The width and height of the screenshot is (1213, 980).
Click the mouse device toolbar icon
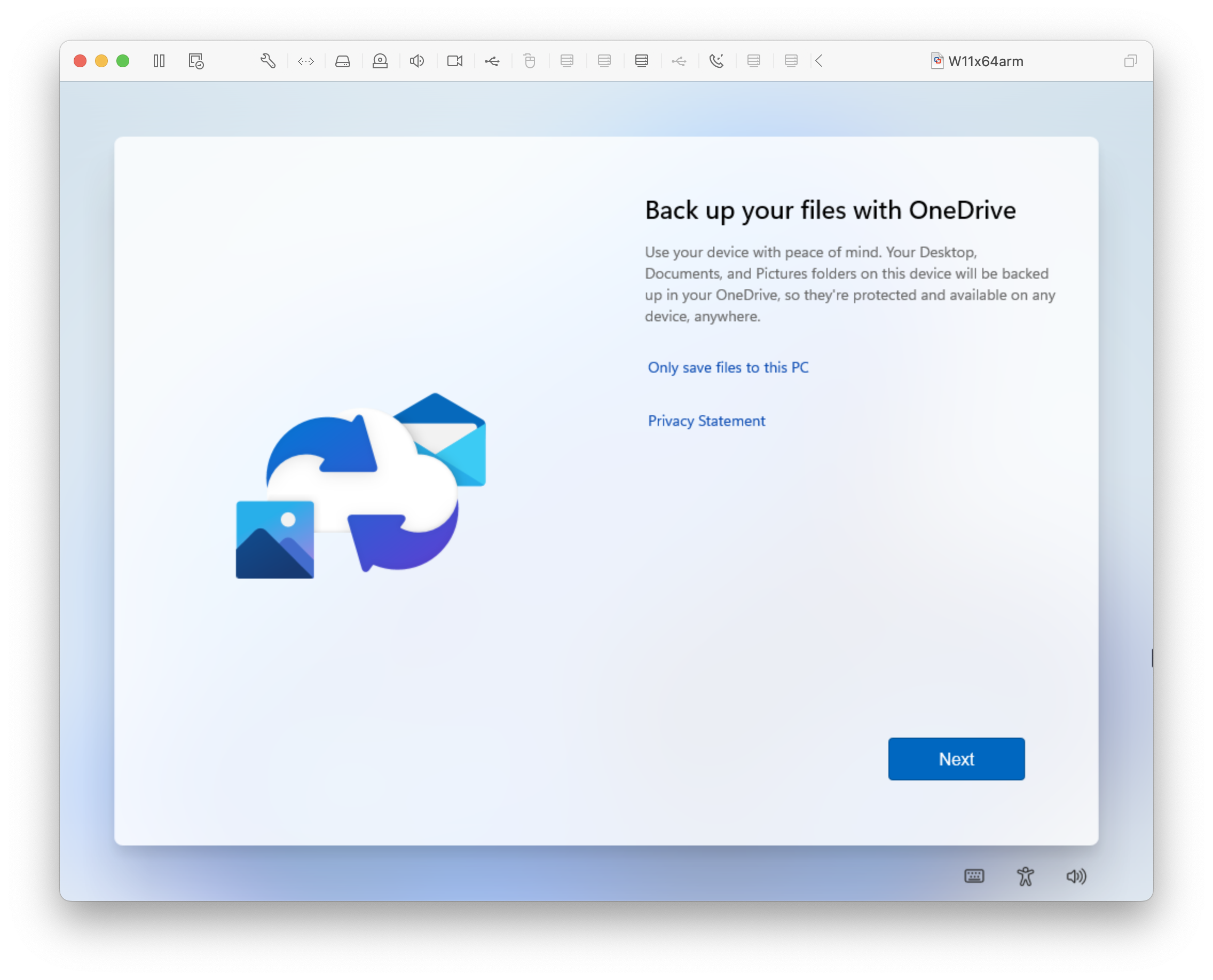(x=529, y=61)
